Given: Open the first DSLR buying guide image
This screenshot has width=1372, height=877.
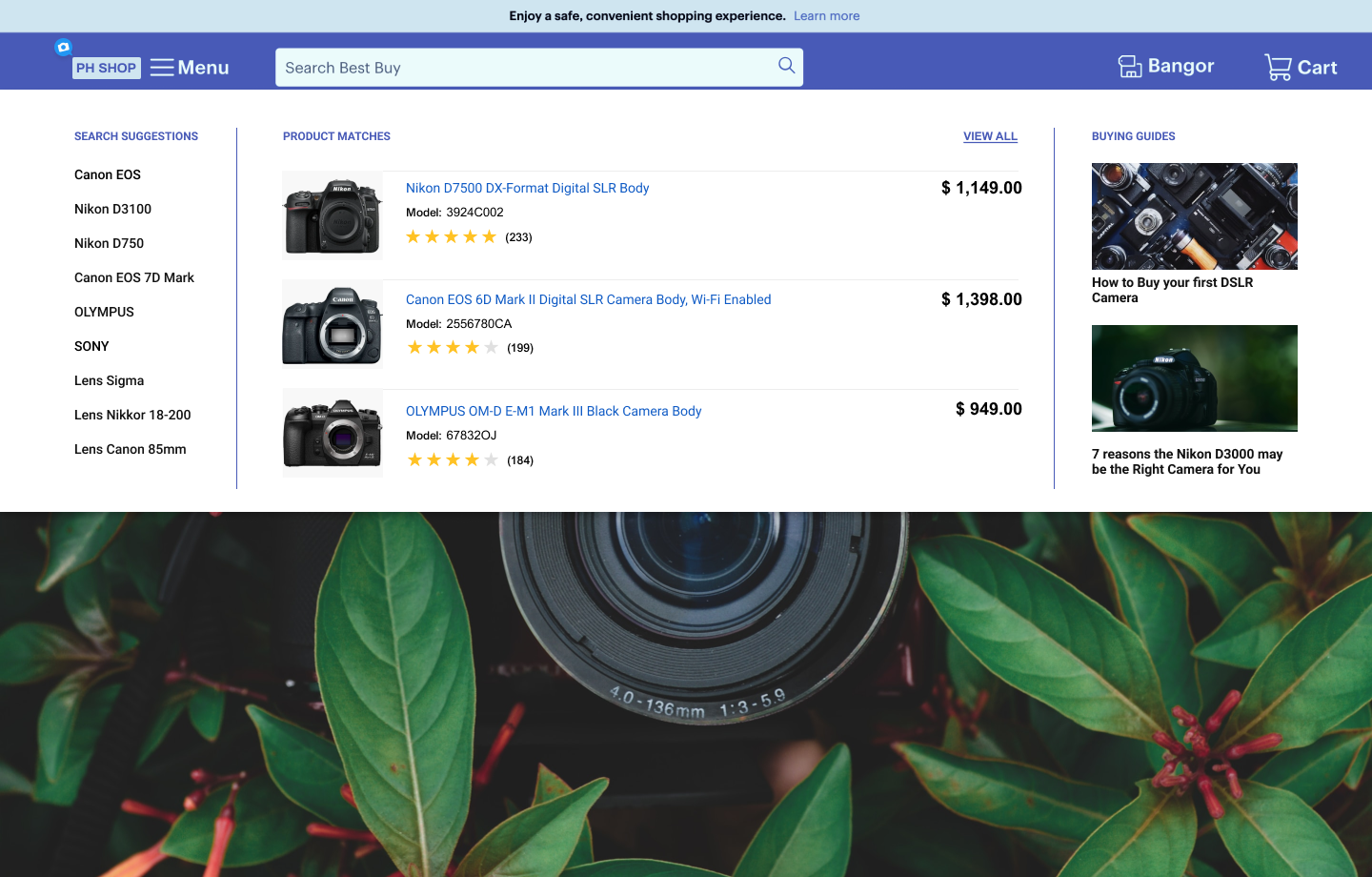Looking at the screenshot, I should pyautogui.click(x=1195, y=216).
